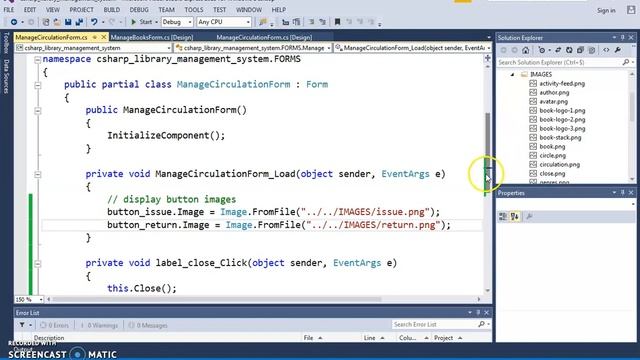Open the TEST menu
Screen dimensions: 640x360
[219, 9]
